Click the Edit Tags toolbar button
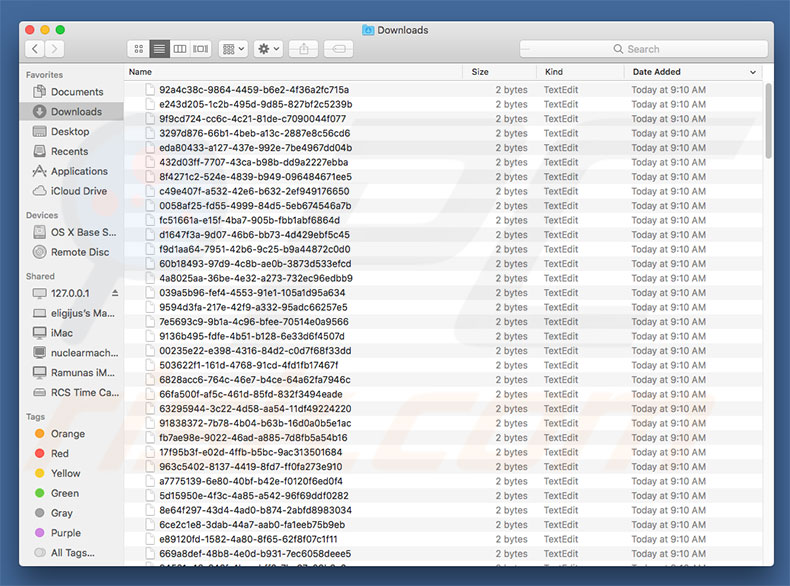Image resolution: width=790 pixels, height=586 pixels. coord(340,48)
